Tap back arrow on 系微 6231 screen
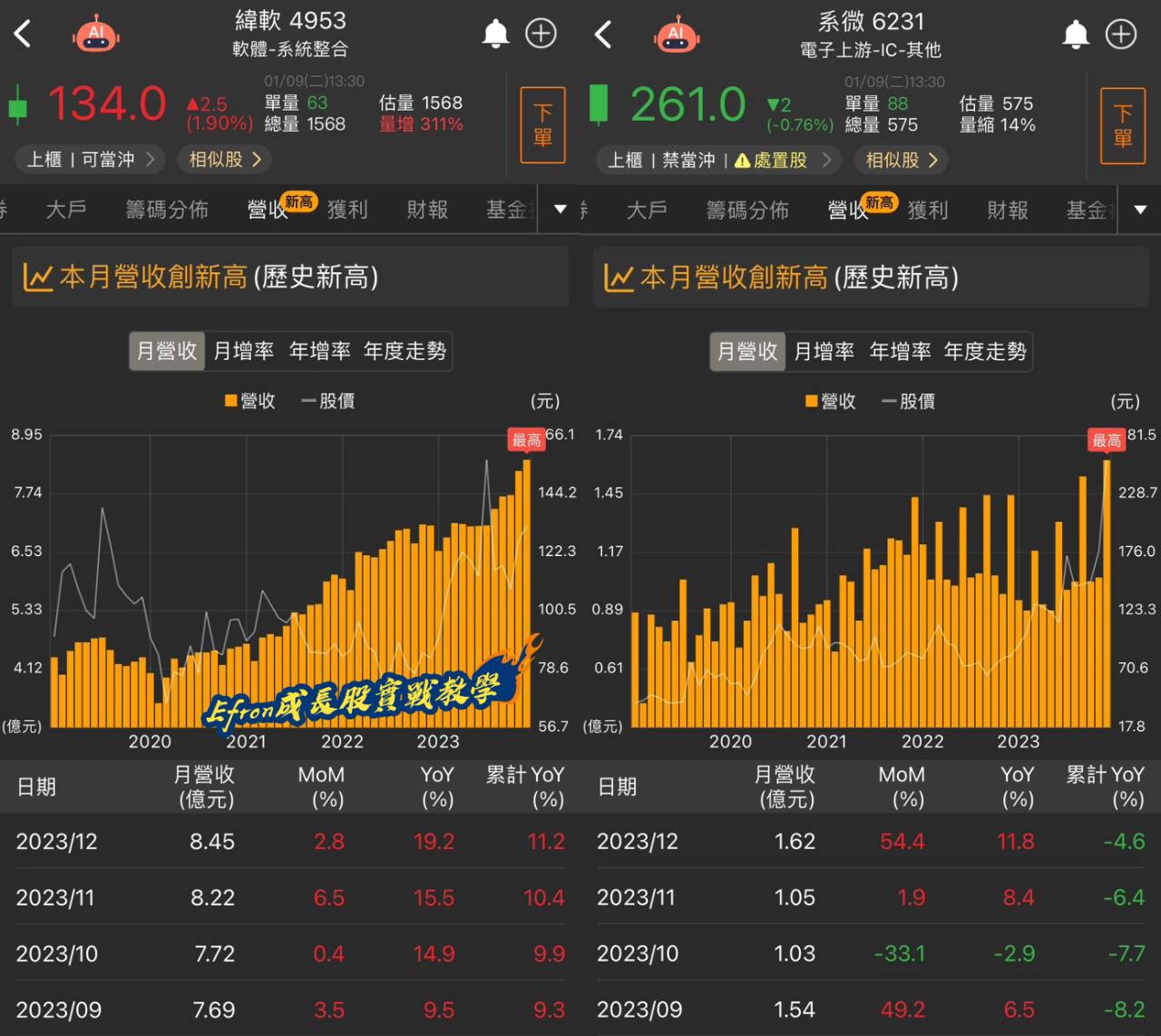Viewport: 1161px width, 1036px height. tap(604, 34)
